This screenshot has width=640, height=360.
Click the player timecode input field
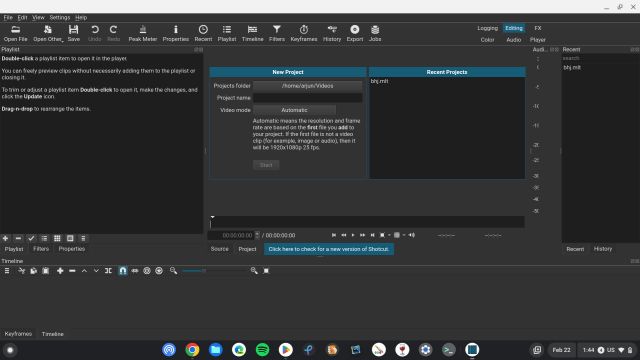234,236
